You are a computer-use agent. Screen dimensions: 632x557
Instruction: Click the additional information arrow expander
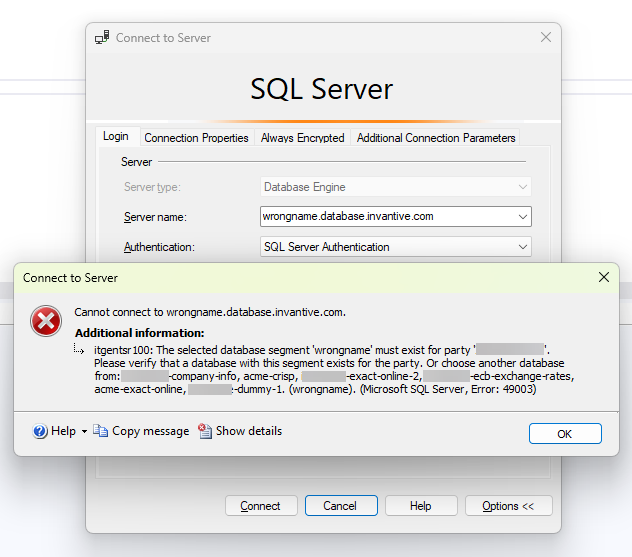pyautogui.click(x=79, y=349)
